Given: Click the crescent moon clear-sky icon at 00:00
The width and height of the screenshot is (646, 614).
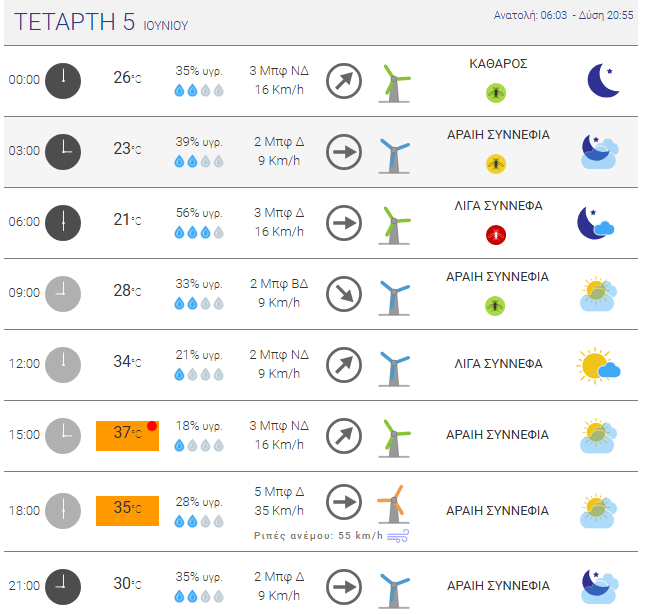Looking at the screenshot, I should pyautogui.click(x=603, y=80).
